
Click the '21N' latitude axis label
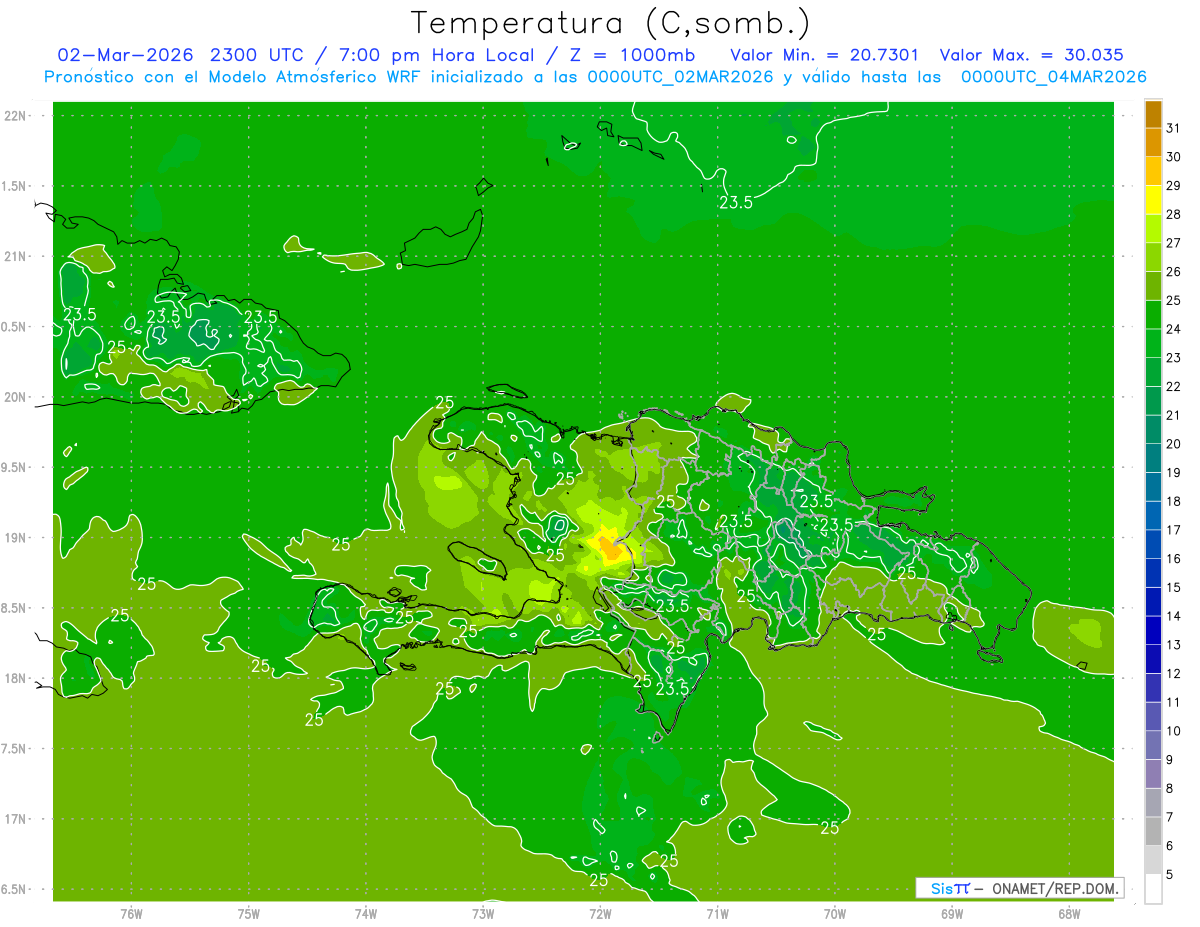click(15, 257)
